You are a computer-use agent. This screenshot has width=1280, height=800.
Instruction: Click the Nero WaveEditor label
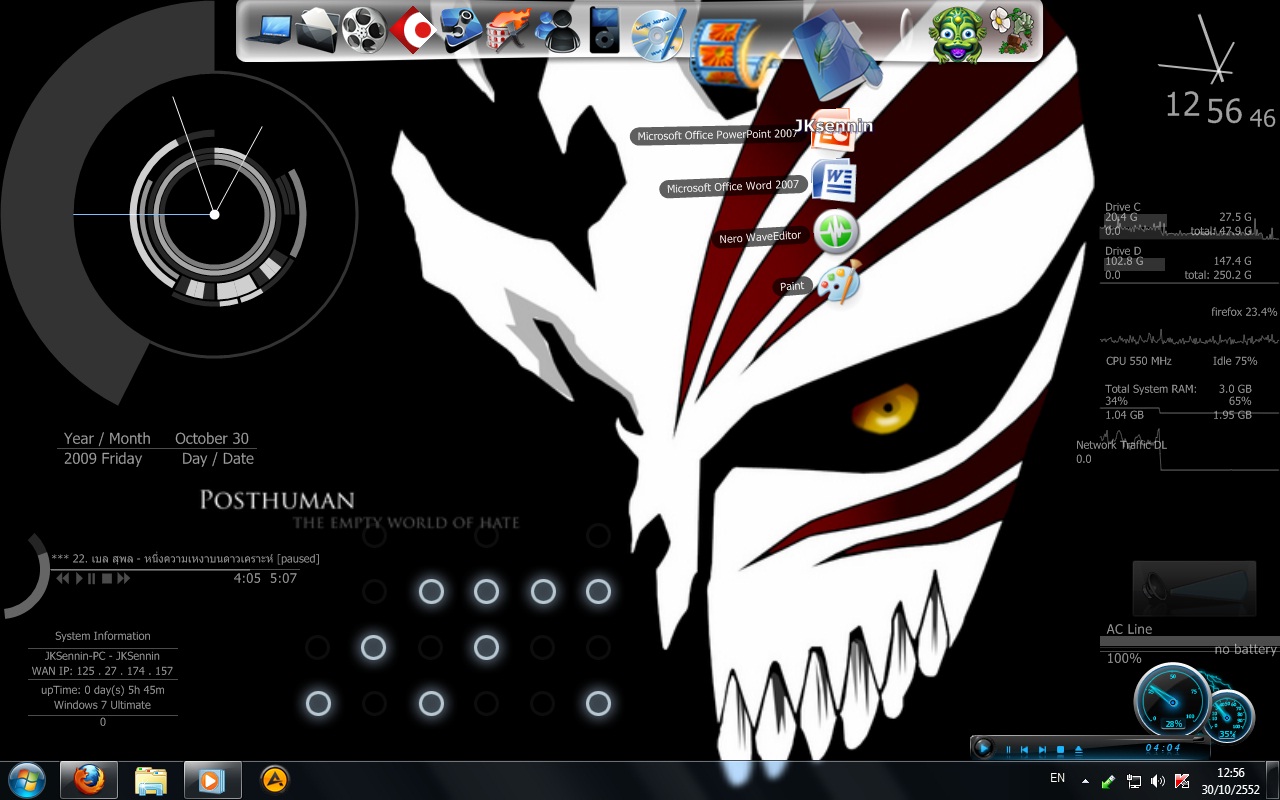click(760, 238)
